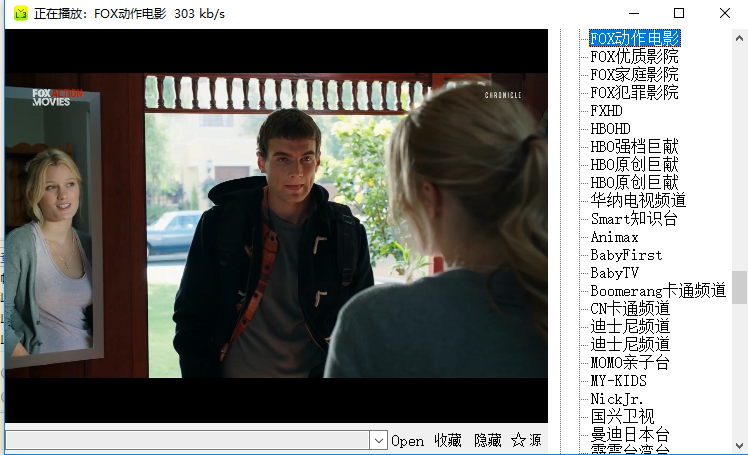Switch to the BabyTV channel
The height and width of the screenshot is (455, 748).
(x=614, y=273)
